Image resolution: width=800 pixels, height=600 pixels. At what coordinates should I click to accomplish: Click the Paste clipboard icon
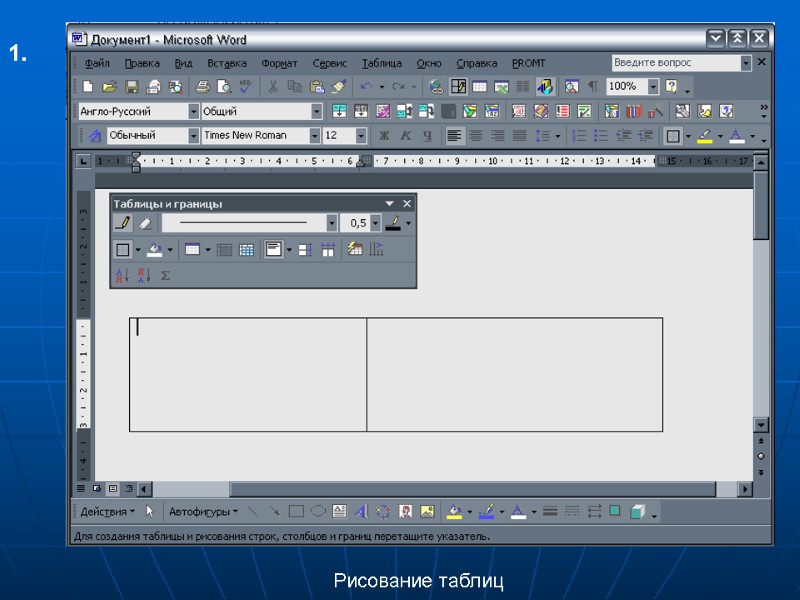click(x=317, y=87)
